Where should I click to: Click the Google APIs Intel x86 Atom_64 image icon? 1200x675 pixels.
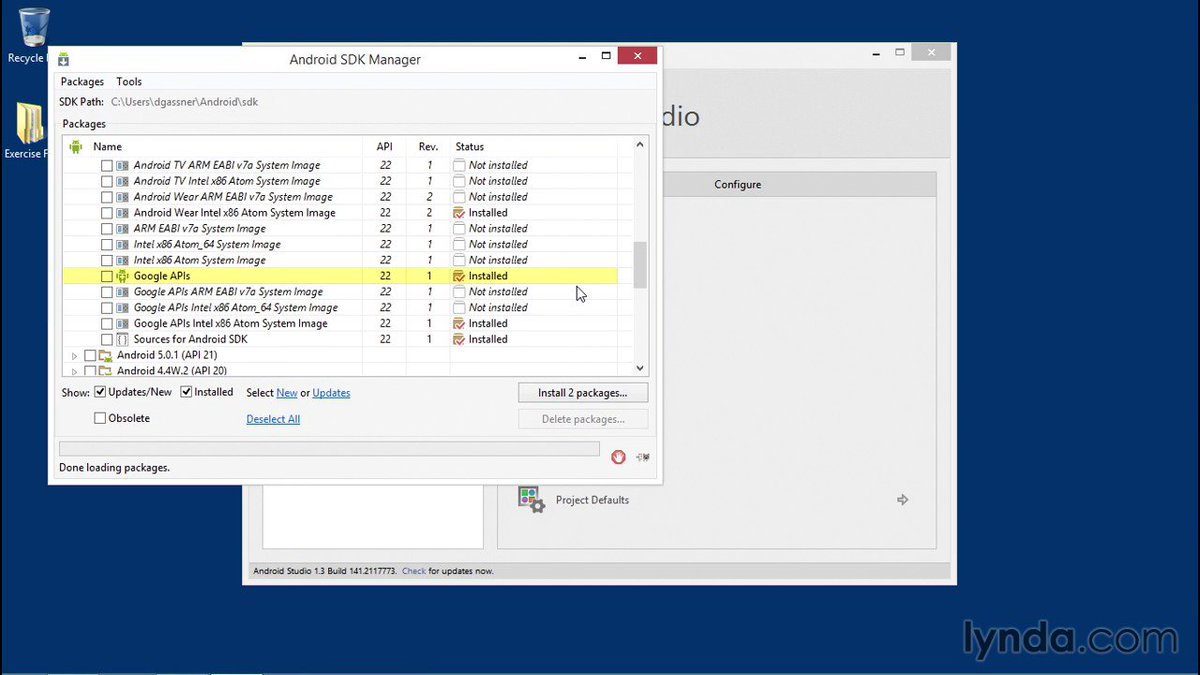(123, 308)
